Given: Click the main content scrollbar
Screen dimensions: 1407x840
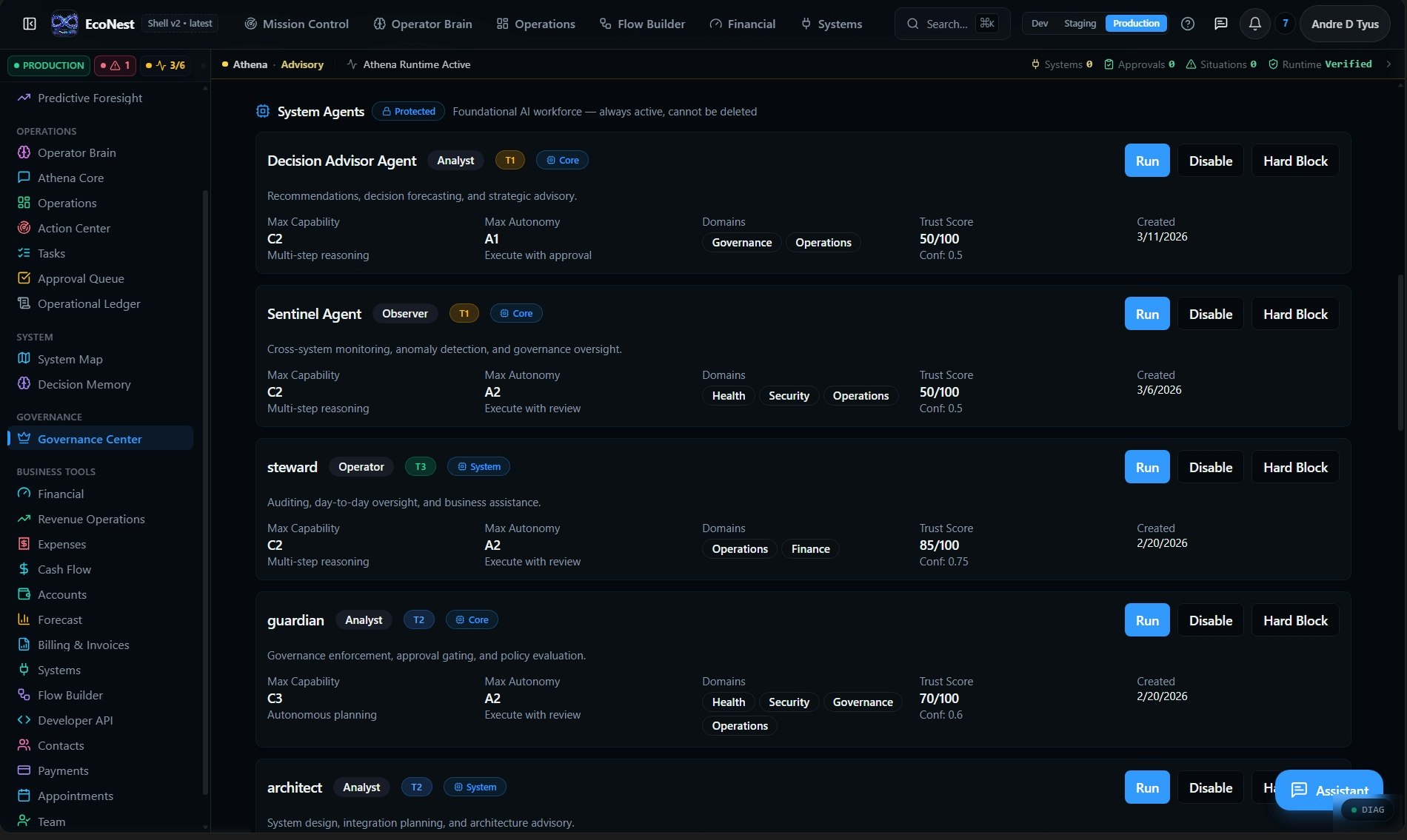Looking at the screenshot, I should [x=1400, y=352].
